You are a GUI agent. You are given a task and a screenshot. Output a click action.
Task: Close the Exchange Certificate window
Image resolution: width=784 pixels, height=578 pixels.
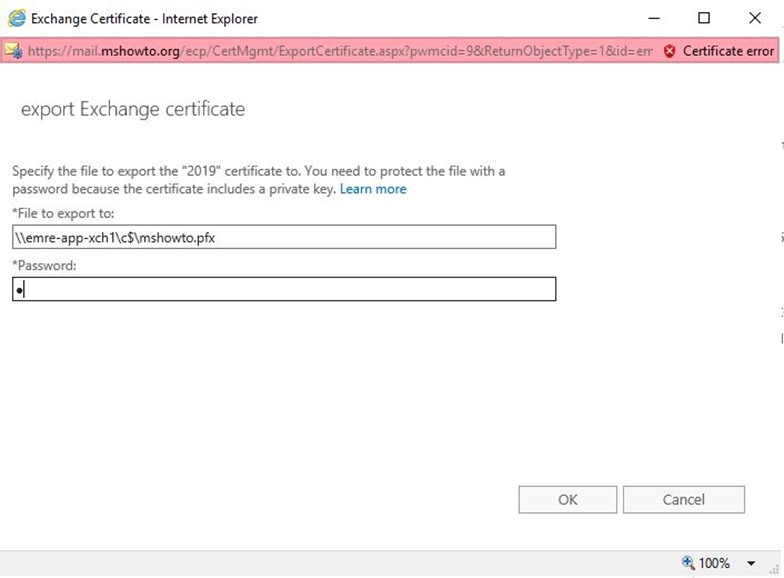tap(755, 18)
